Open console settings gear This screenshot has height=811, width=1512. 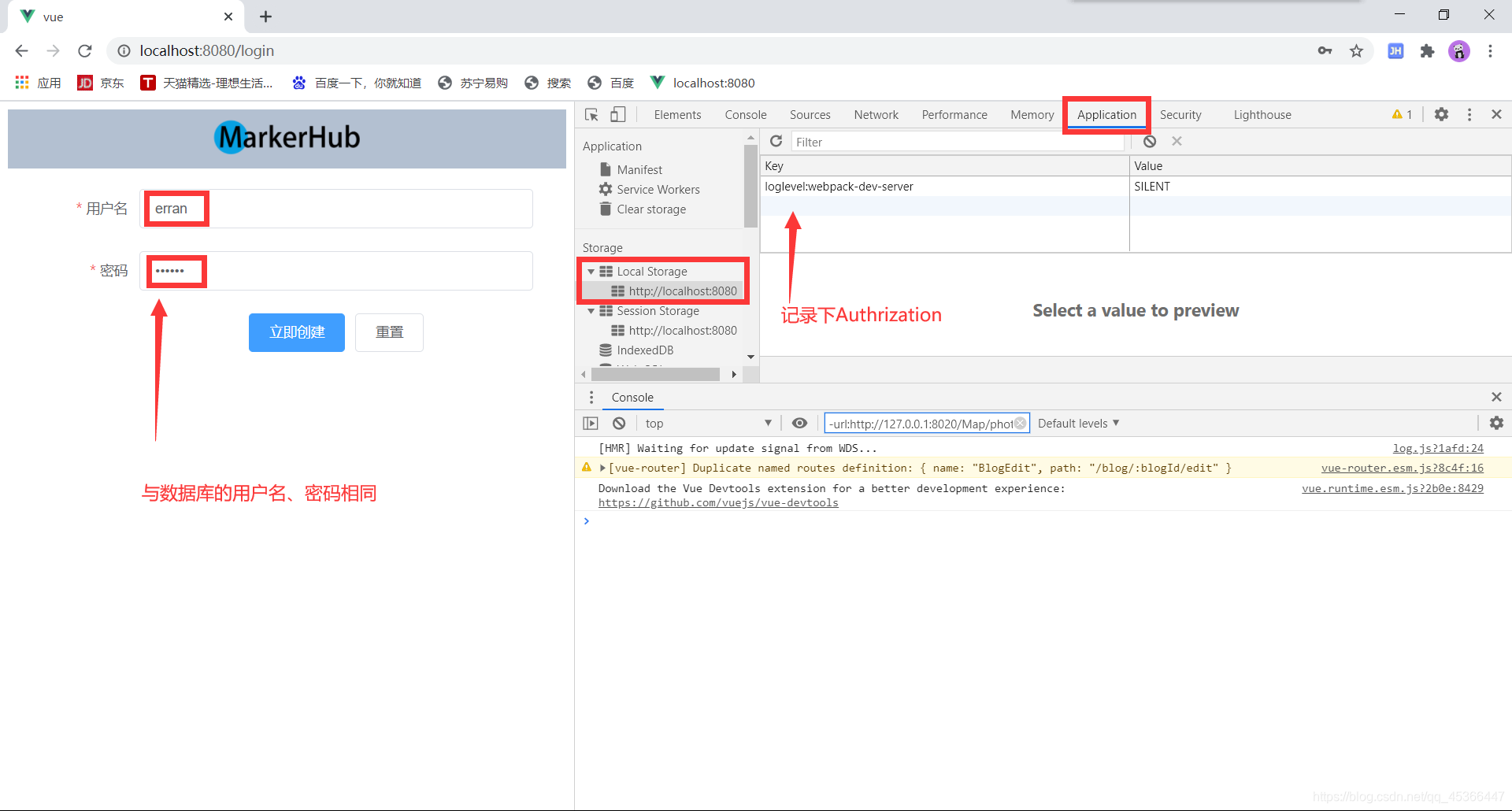click(1496, 424)
